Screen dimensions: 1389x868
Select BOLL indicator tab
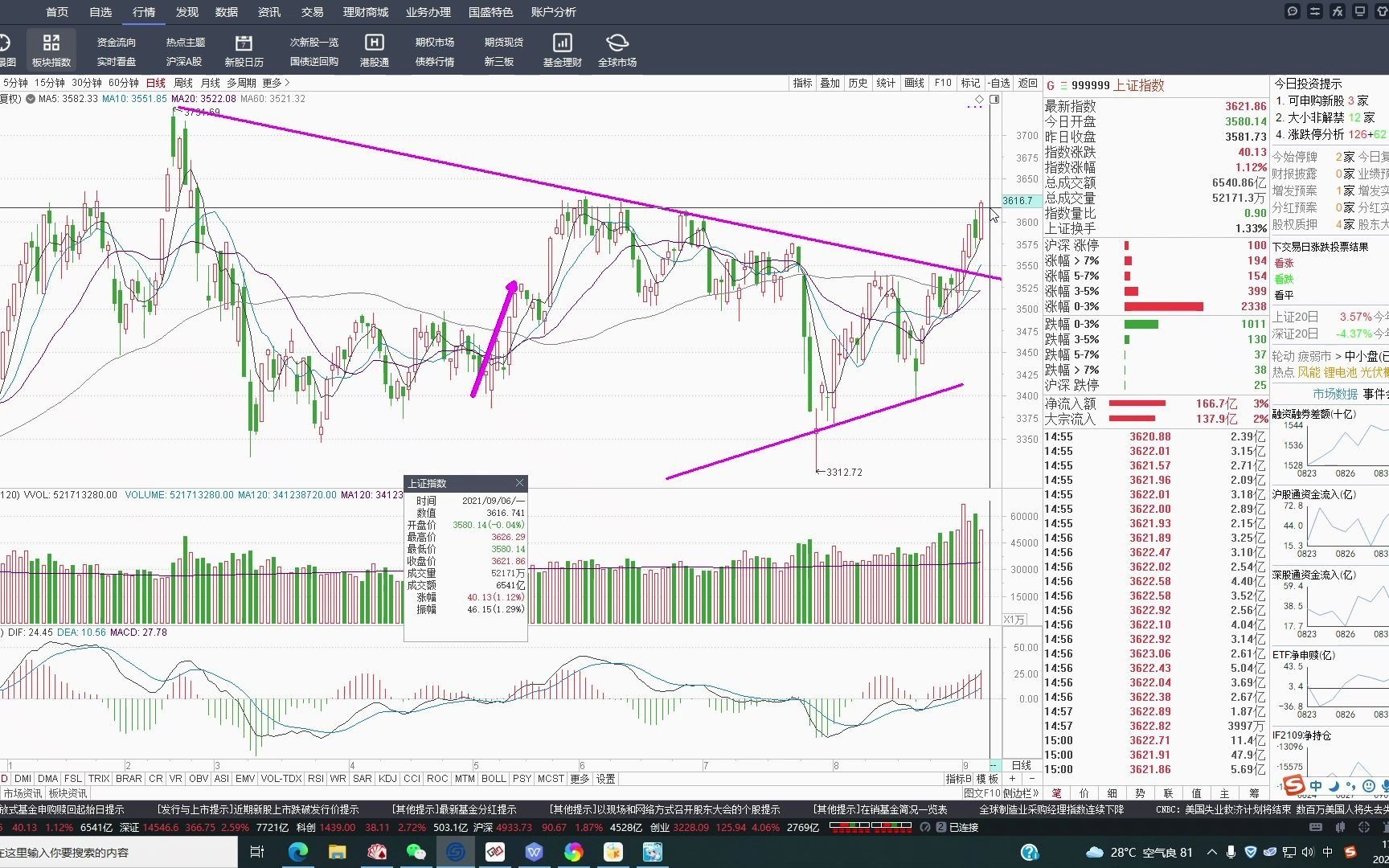point(494,779)
